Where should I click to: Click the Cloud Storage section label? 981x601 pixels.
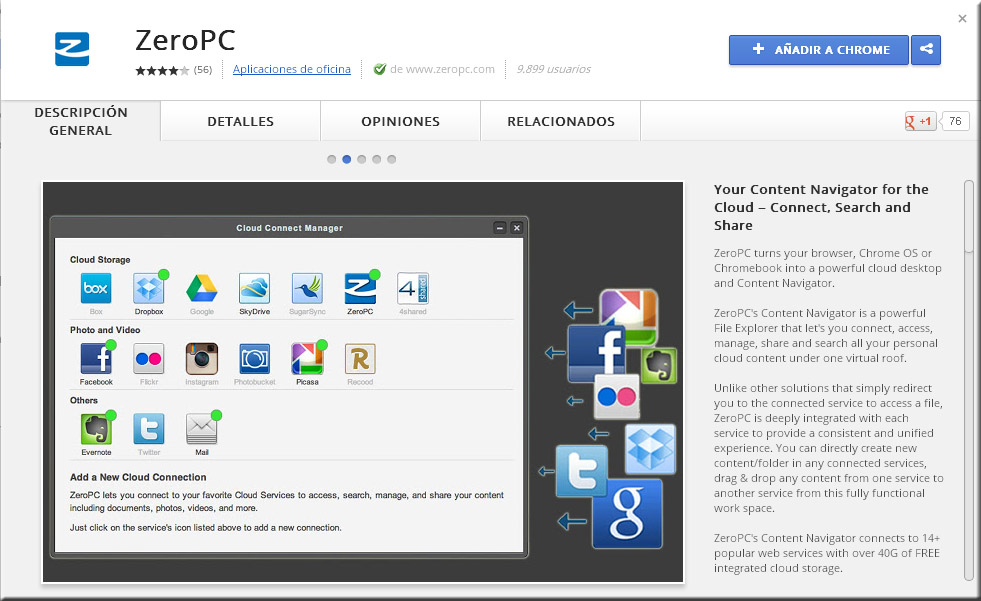(x=100, y=260)
